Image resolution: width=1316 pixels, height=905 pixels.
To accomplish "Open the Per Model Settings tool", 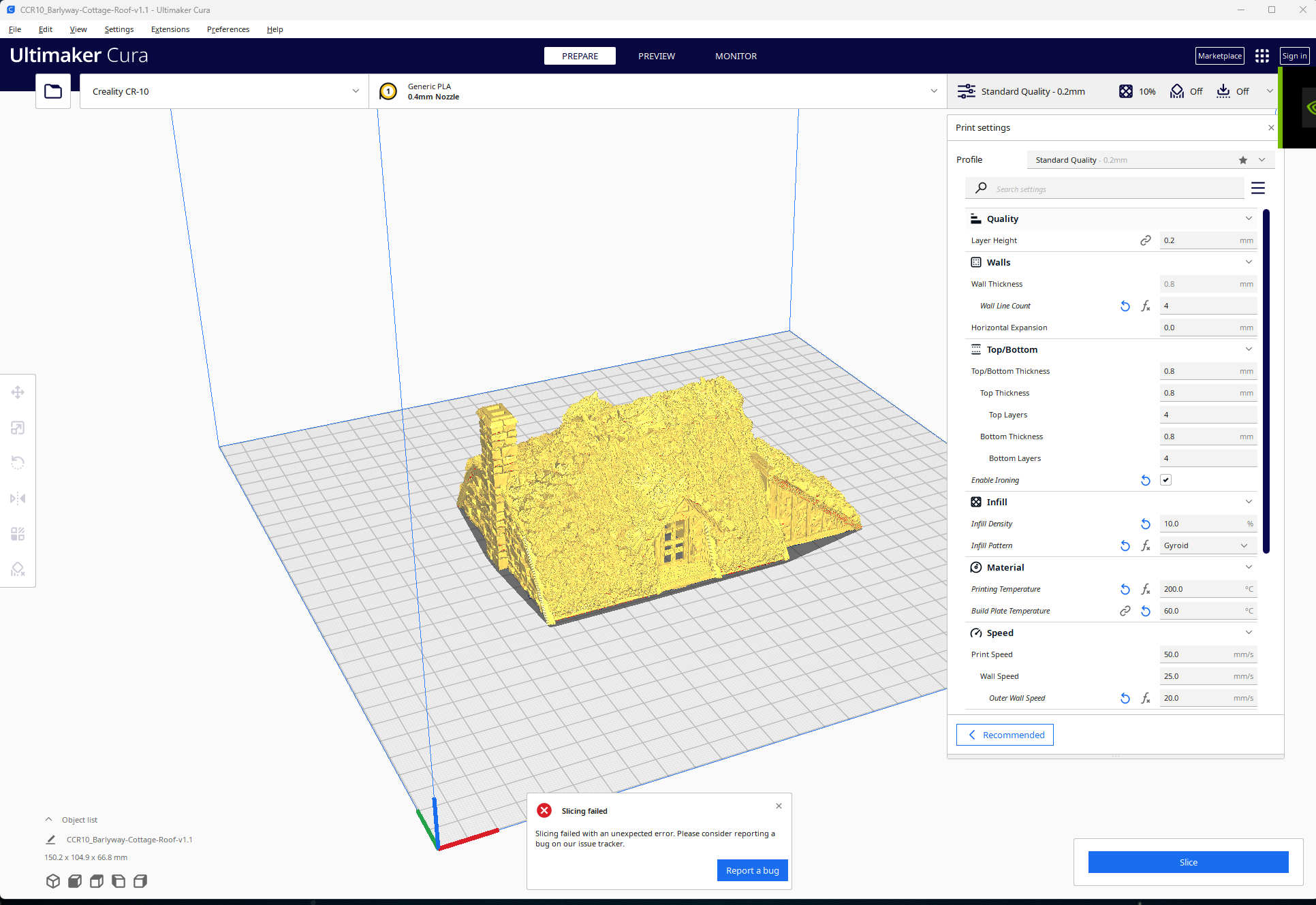I will [x=18, y=534].
